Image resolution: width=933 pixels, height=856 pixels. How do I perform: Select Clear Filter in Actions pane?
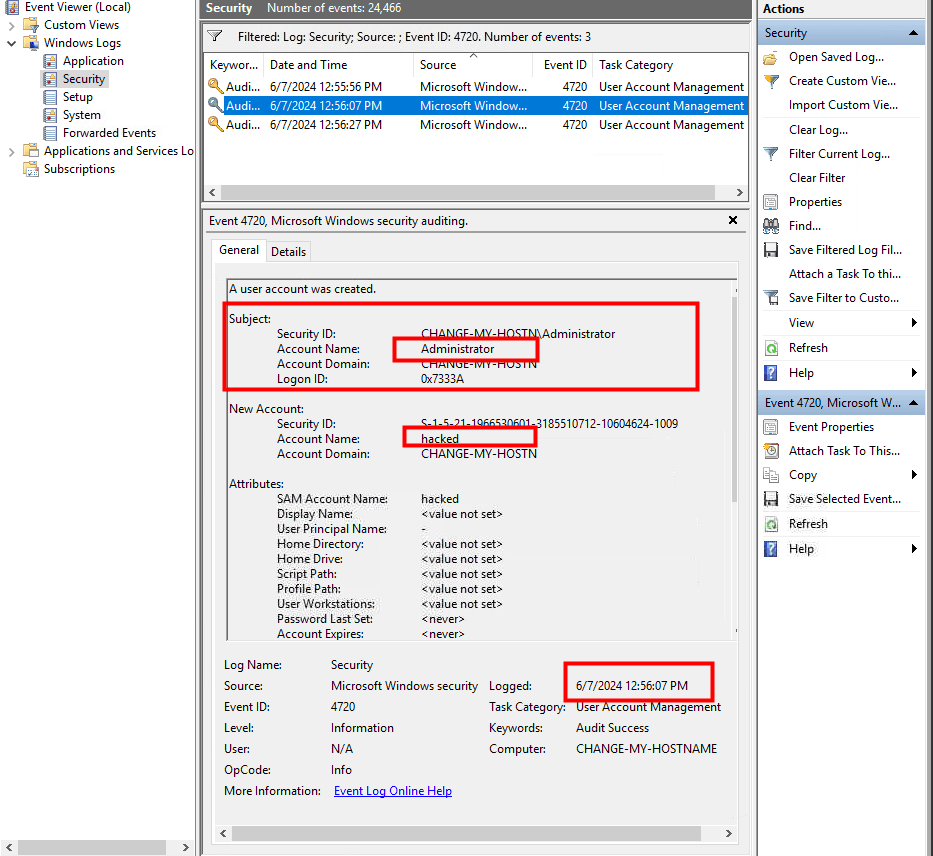click(817, 178)
